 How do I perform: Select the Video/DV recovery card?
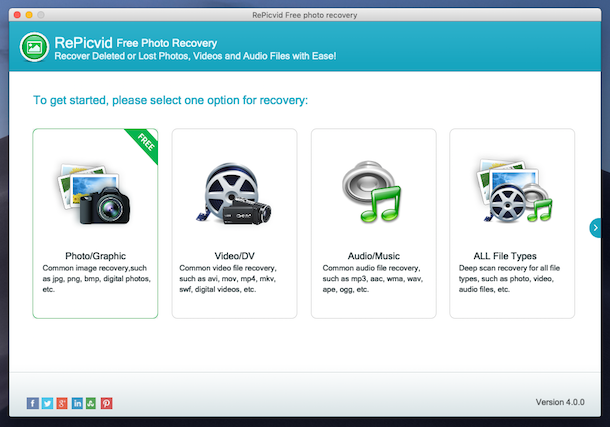[x=234, y=224]
